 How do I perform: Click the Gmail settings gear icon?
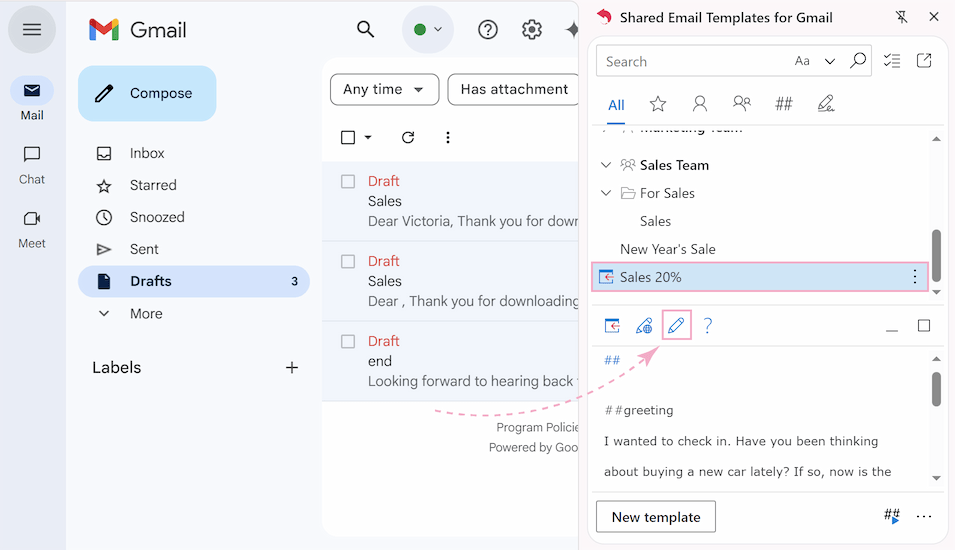pyautogui.click(x=532, y=30)
